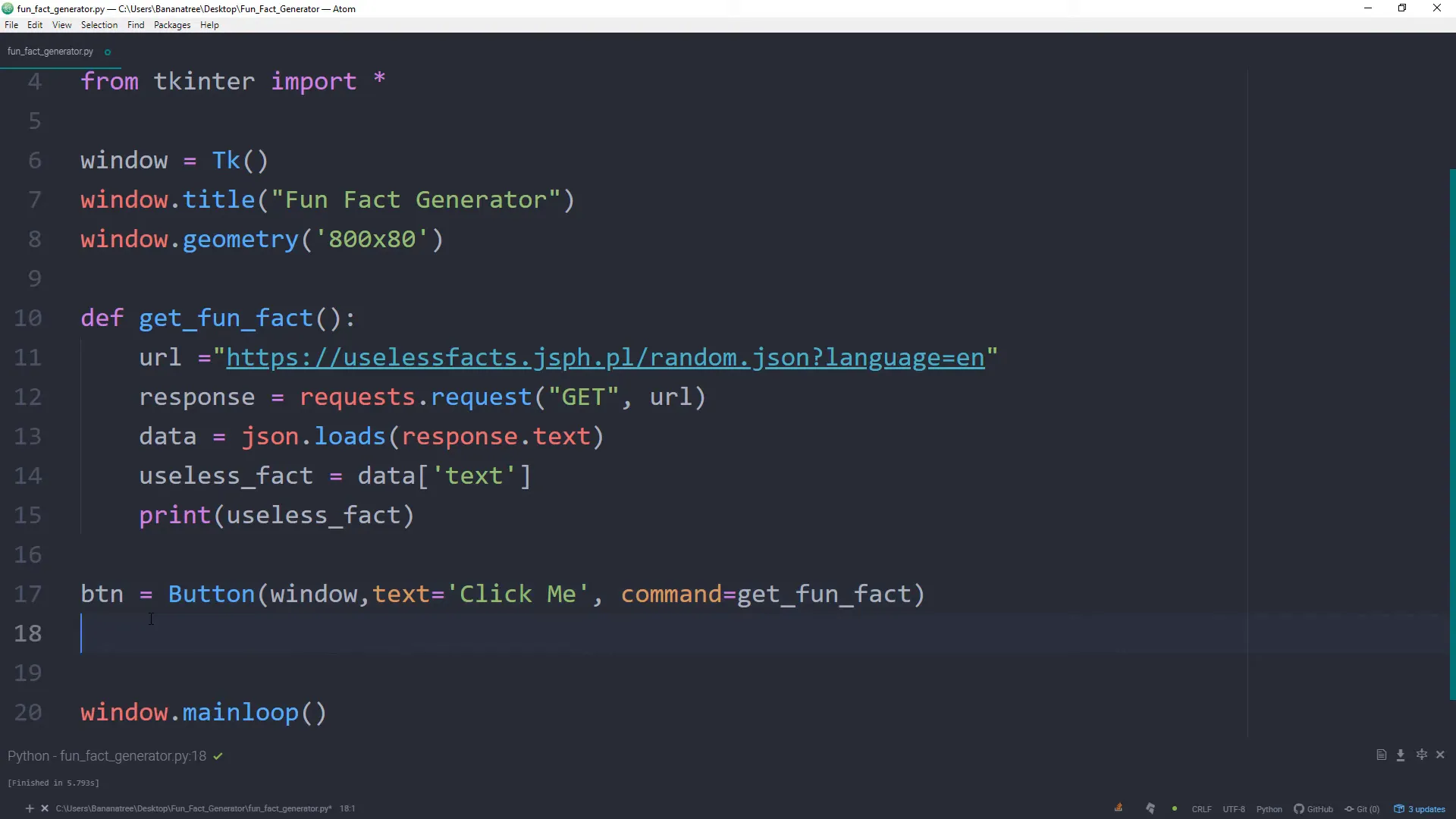Click the gray kite icon in status bar
This screenshot has width=1456, height=819.
coord(1150,808)
